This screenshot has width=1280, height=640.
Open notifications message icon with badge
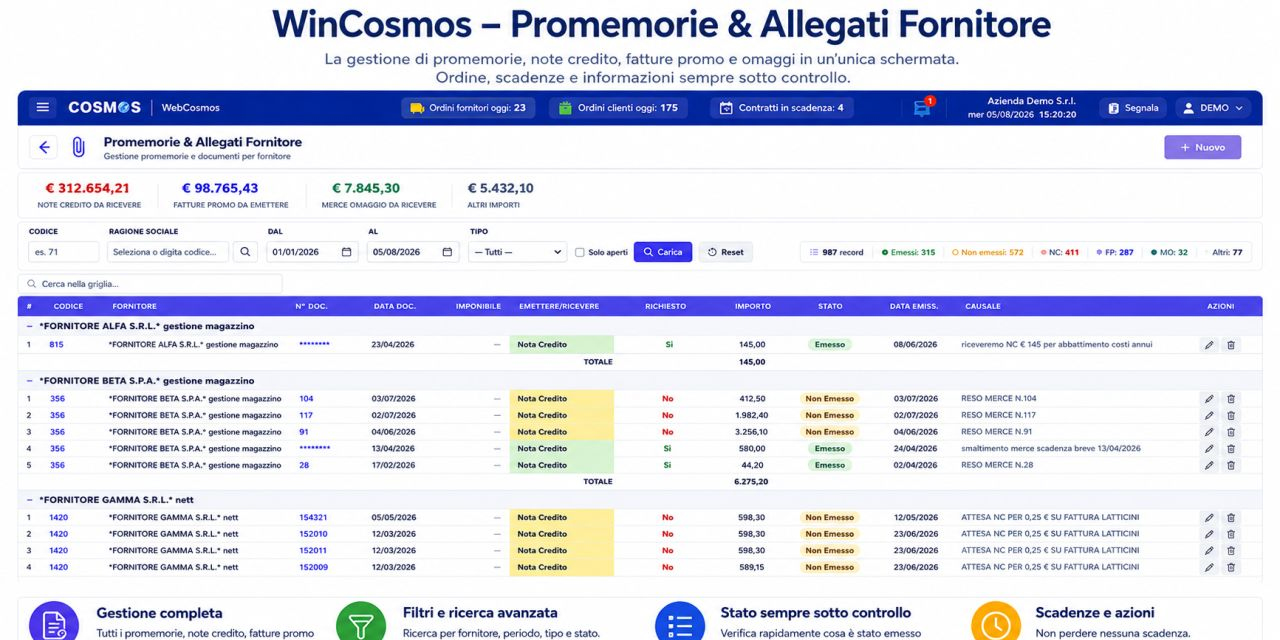(x=922, y=108)
